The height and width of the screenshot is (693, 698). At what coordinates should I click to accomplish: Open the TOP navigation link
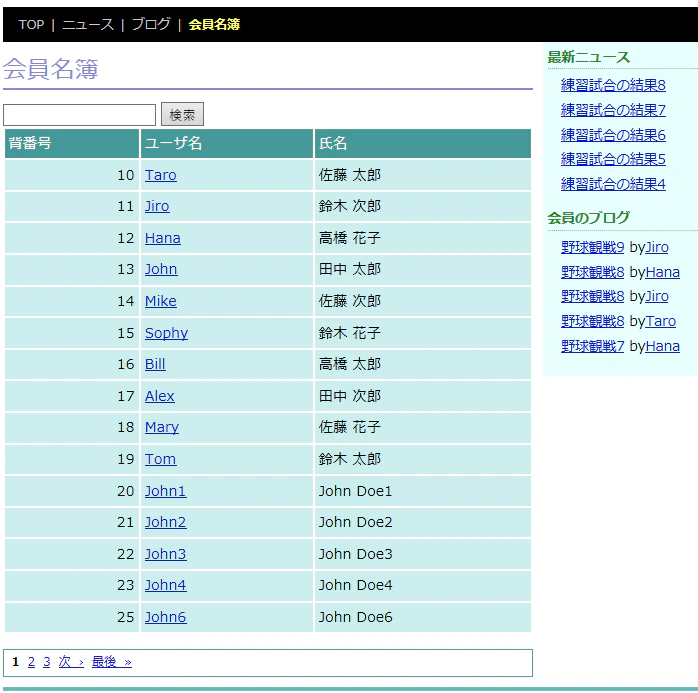point(31,24)
